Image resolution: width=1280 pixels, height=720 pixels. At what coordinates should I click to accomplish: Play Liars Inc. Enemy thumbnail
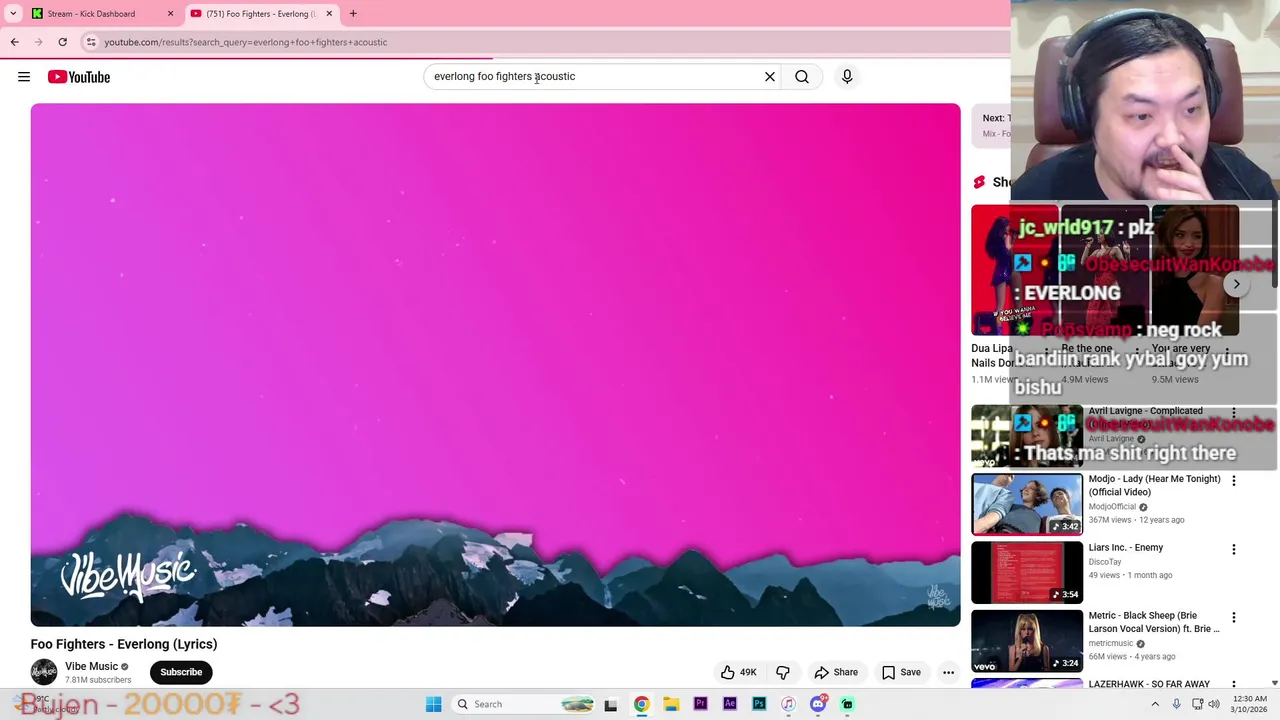coord(1027,573)
